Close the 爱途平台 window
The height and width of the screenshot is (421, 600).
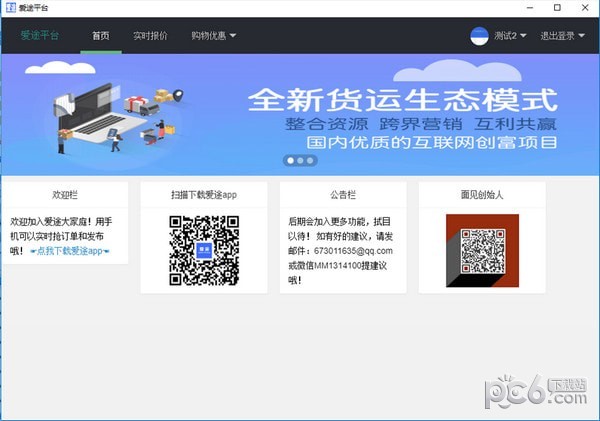point(584,8)
